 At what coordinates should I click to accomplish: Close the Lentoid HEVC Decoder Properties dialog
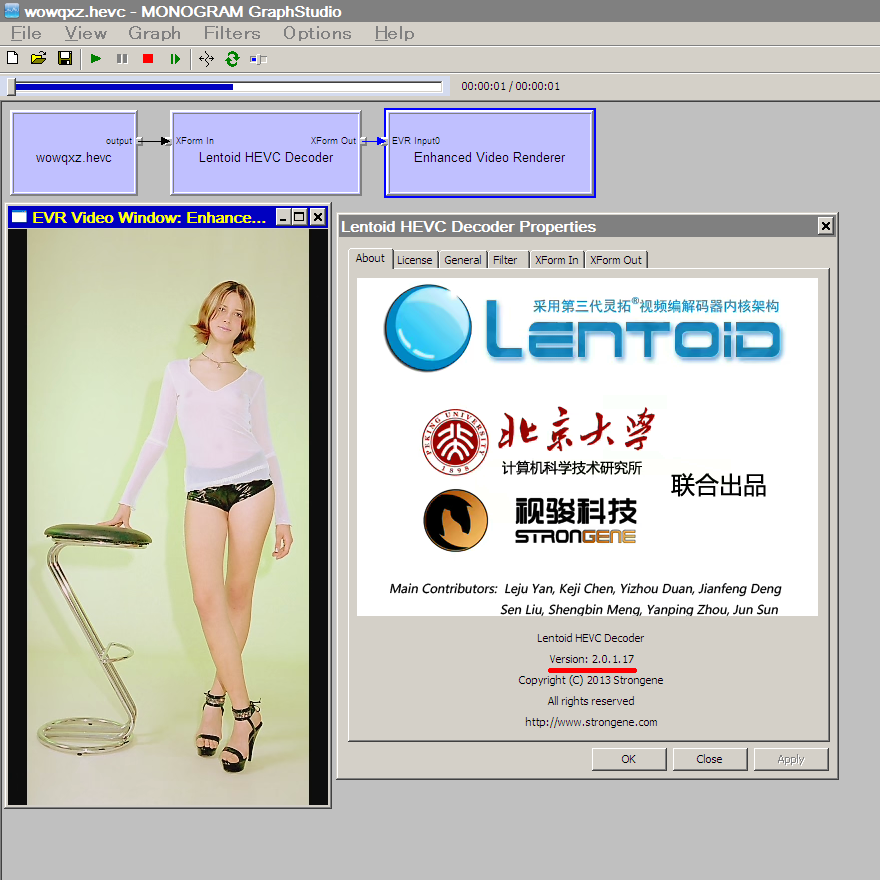(x=826, y=226)
